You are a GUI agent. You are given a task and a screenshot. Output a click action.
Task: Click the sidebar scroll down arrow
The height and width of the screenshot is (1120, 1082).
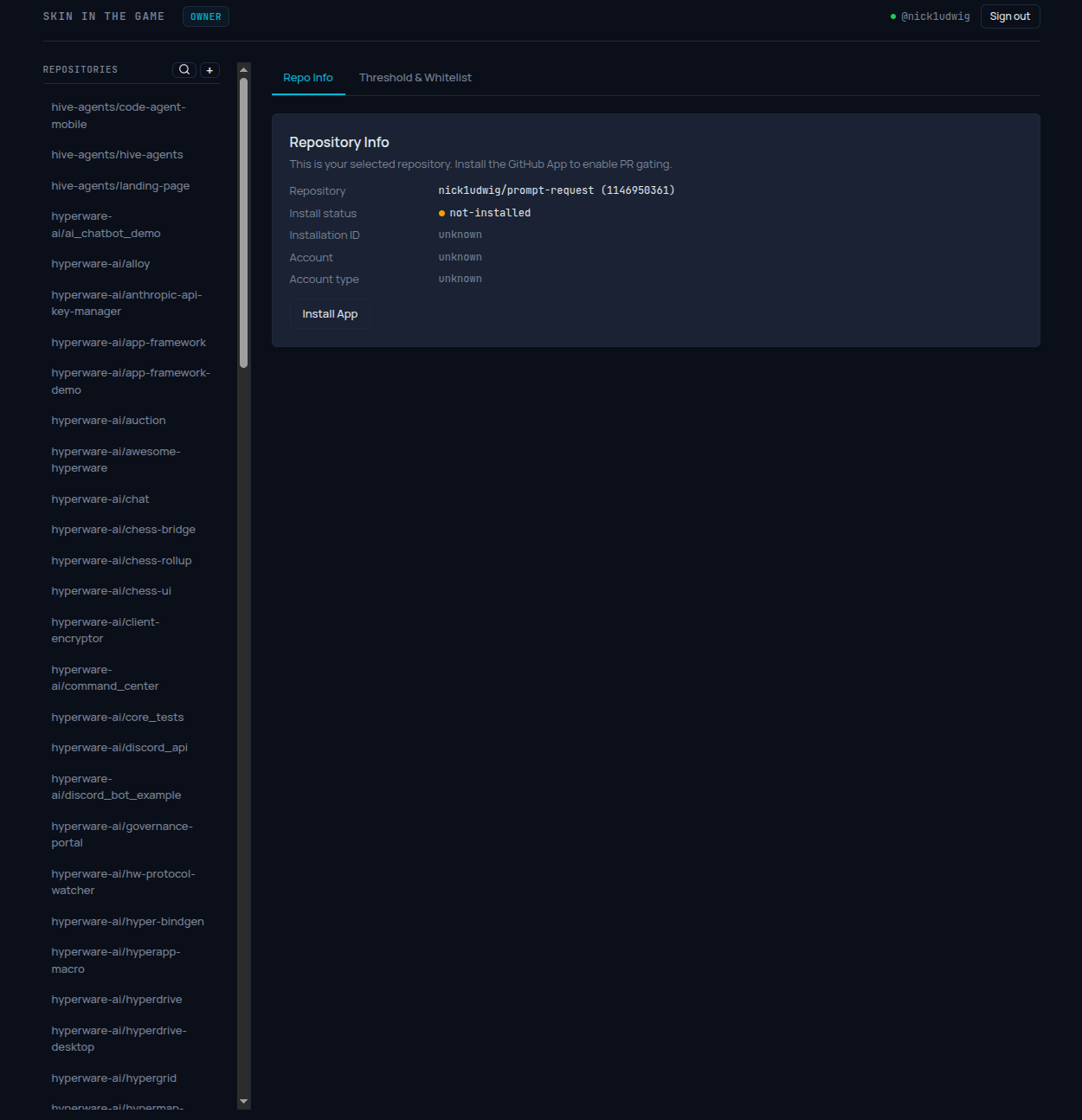243,1102
